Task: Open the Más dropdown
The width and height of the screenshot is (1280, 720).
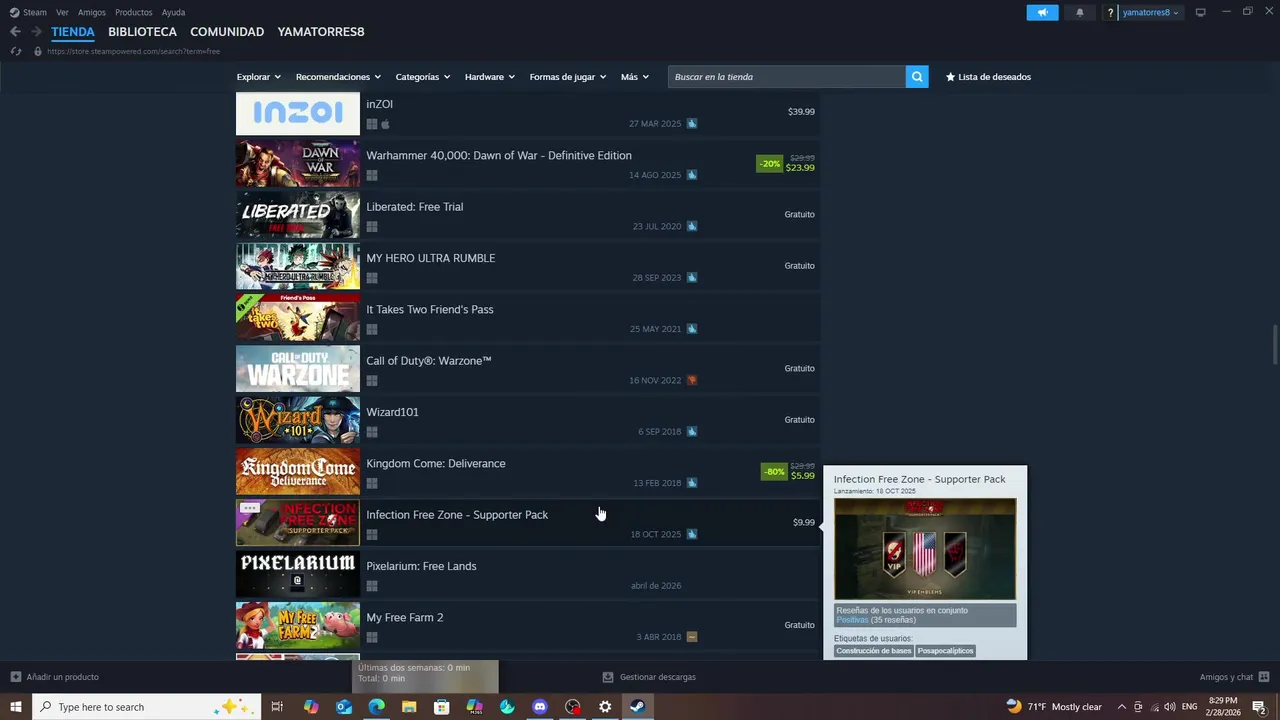Action: (635, 77)
